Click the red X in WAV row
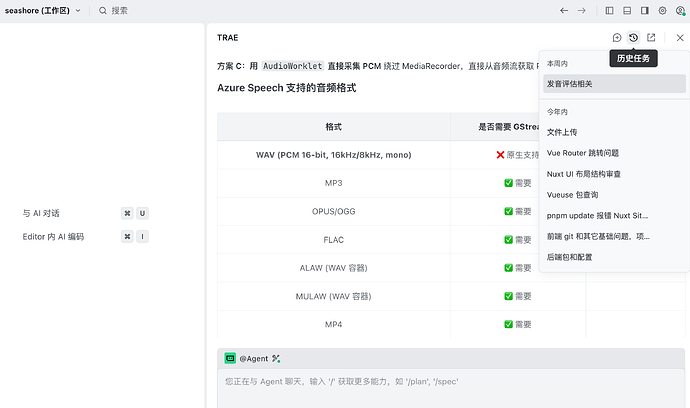Viewport: 690px width, 408px height. [x=500, y=155]
